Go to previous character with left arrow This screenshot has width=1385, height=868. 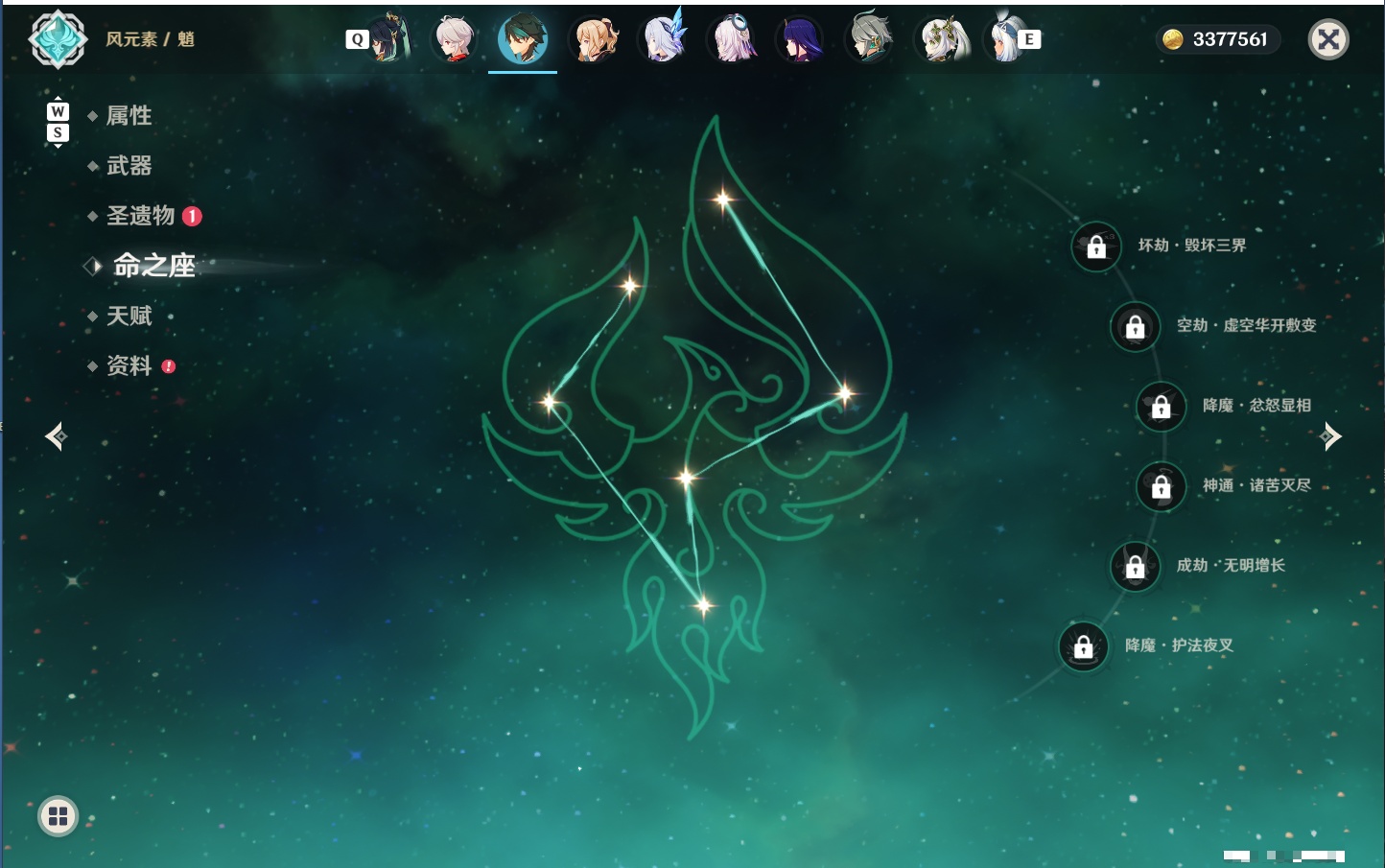click(x=56, y=436)
